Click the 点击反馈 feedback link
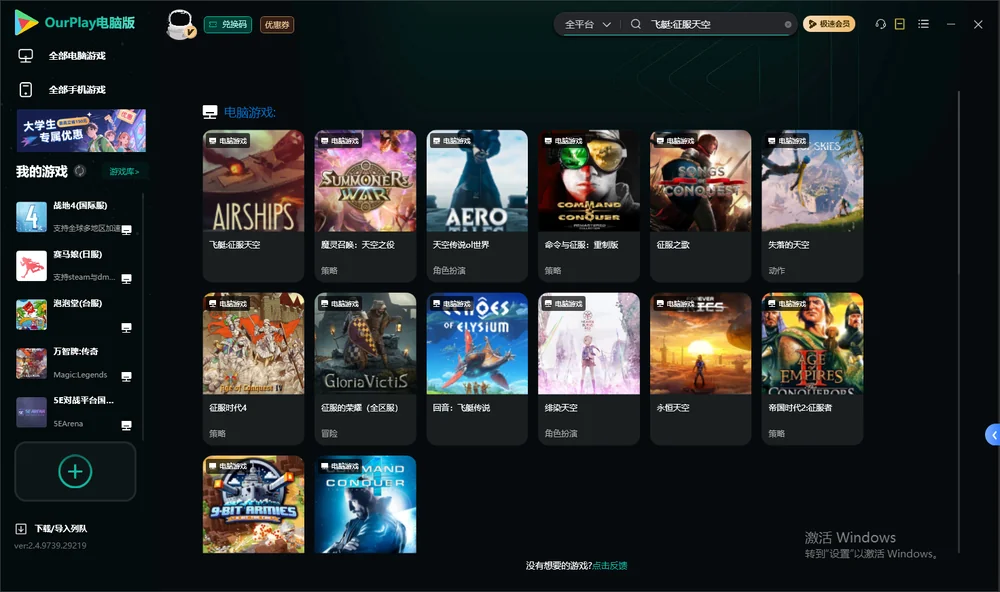Screen dimensions: 1000x592 [x=610, y=565]
